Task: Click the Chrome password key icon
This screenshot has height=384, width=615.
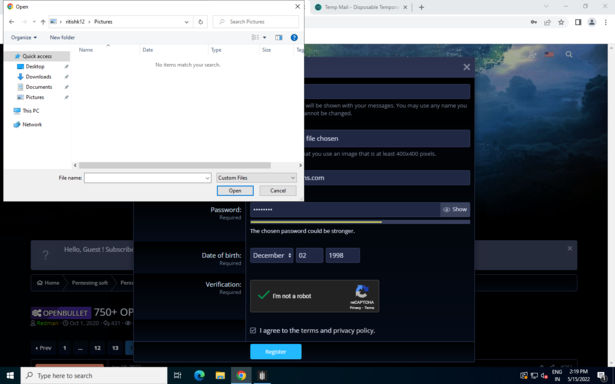Action: pyautogui.click(x=534, y=22)
